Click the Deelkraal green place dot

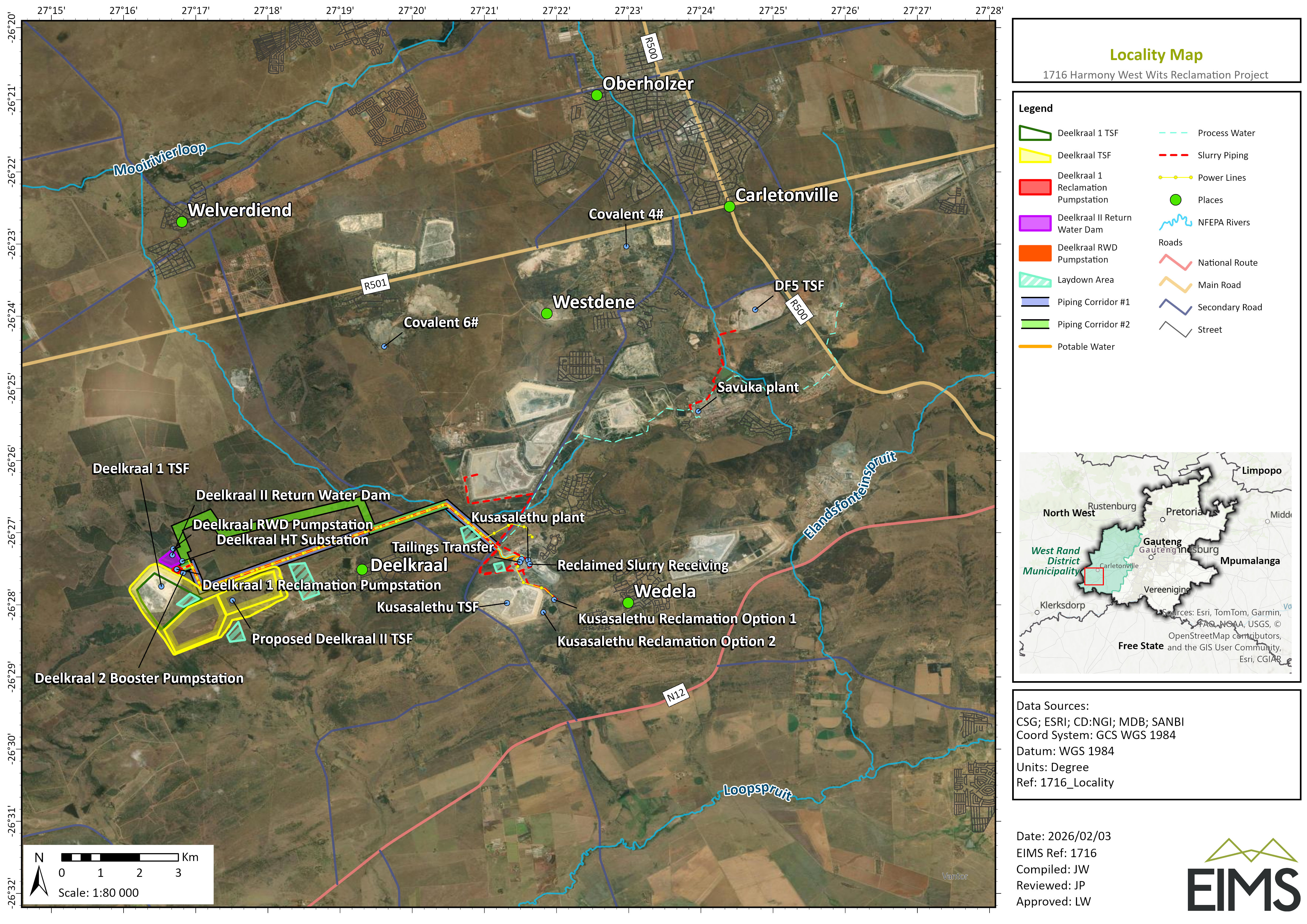362,569
